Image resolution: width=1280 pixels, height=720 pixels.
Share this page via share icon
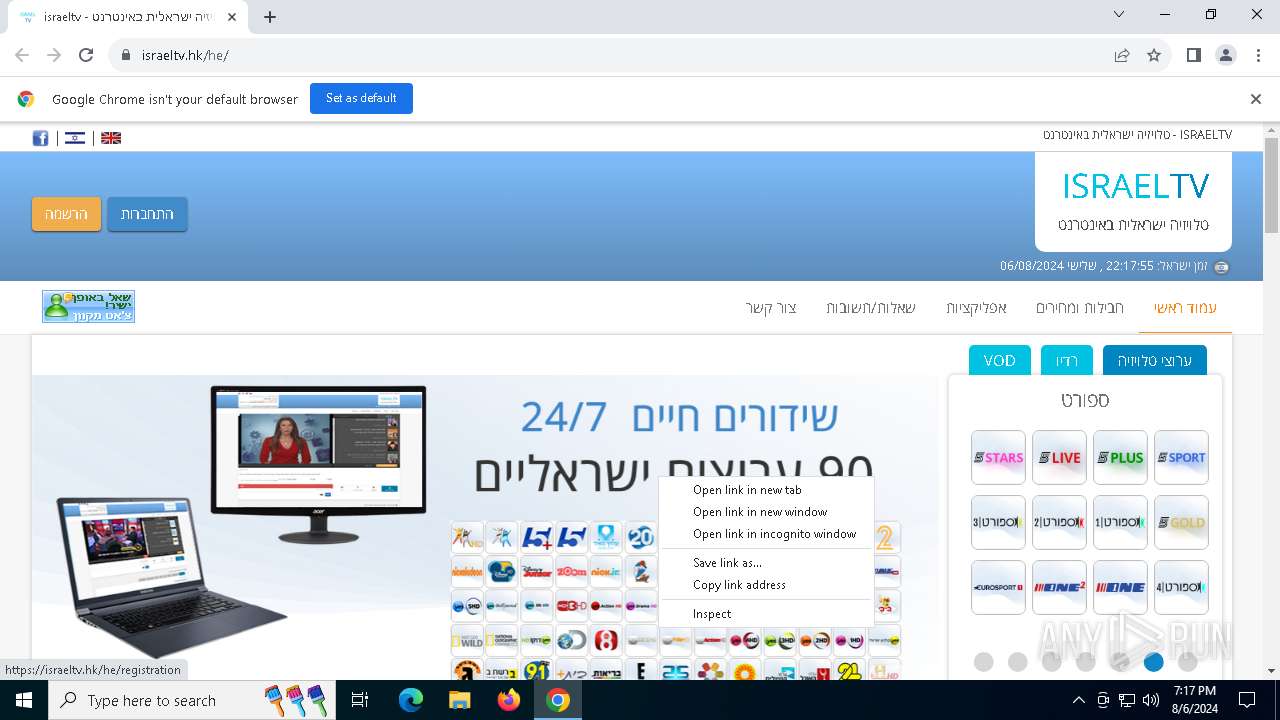tap(1122, 55)
